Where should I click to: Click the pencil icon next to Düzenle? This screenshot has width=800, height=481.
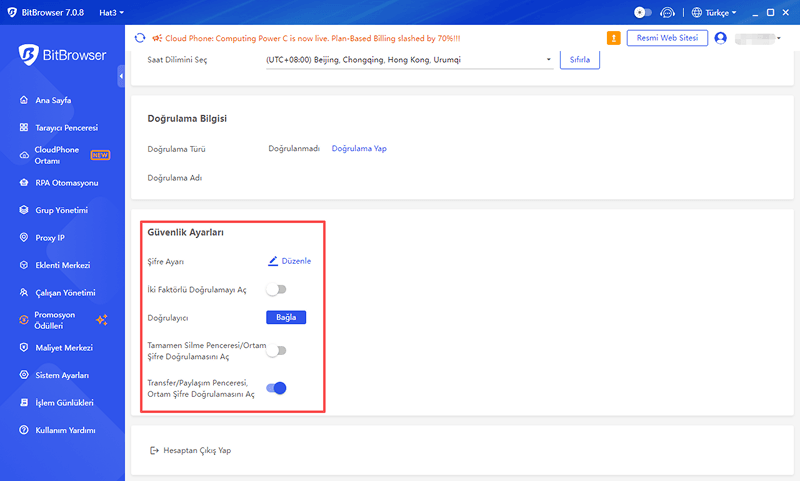[x=273, y=261]
